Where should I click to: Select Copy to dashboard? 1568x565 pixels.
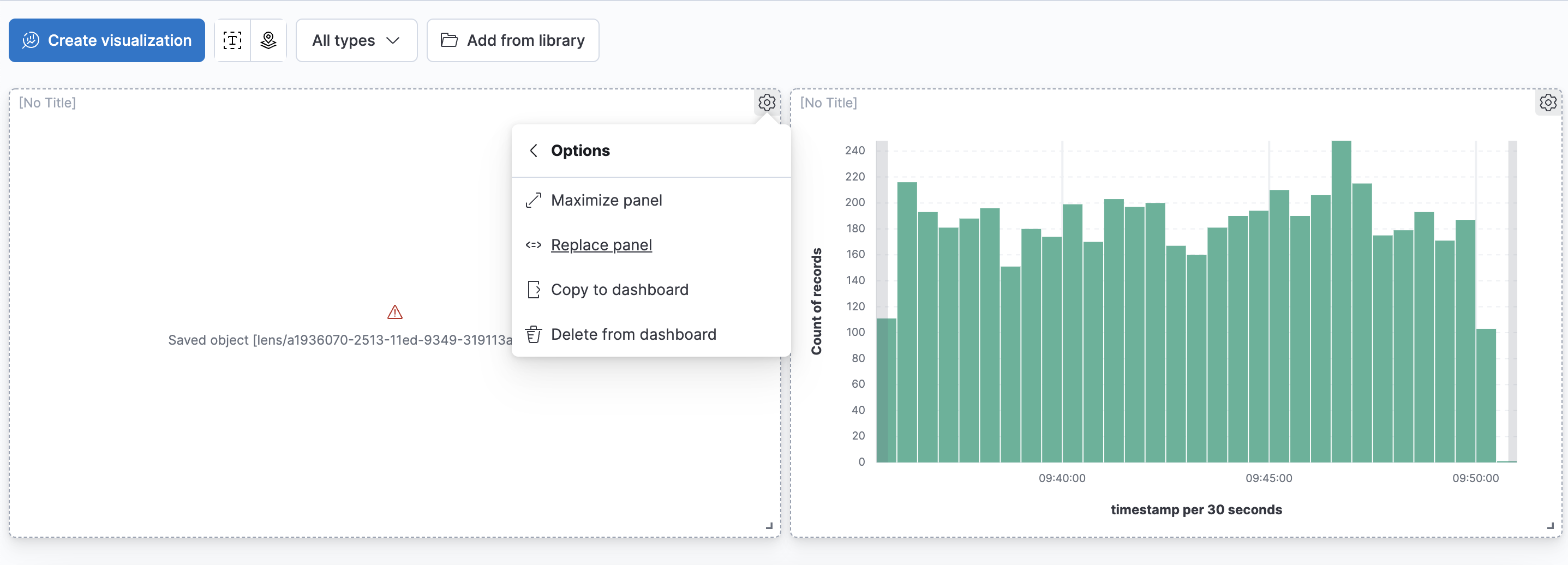click(620, 290)
